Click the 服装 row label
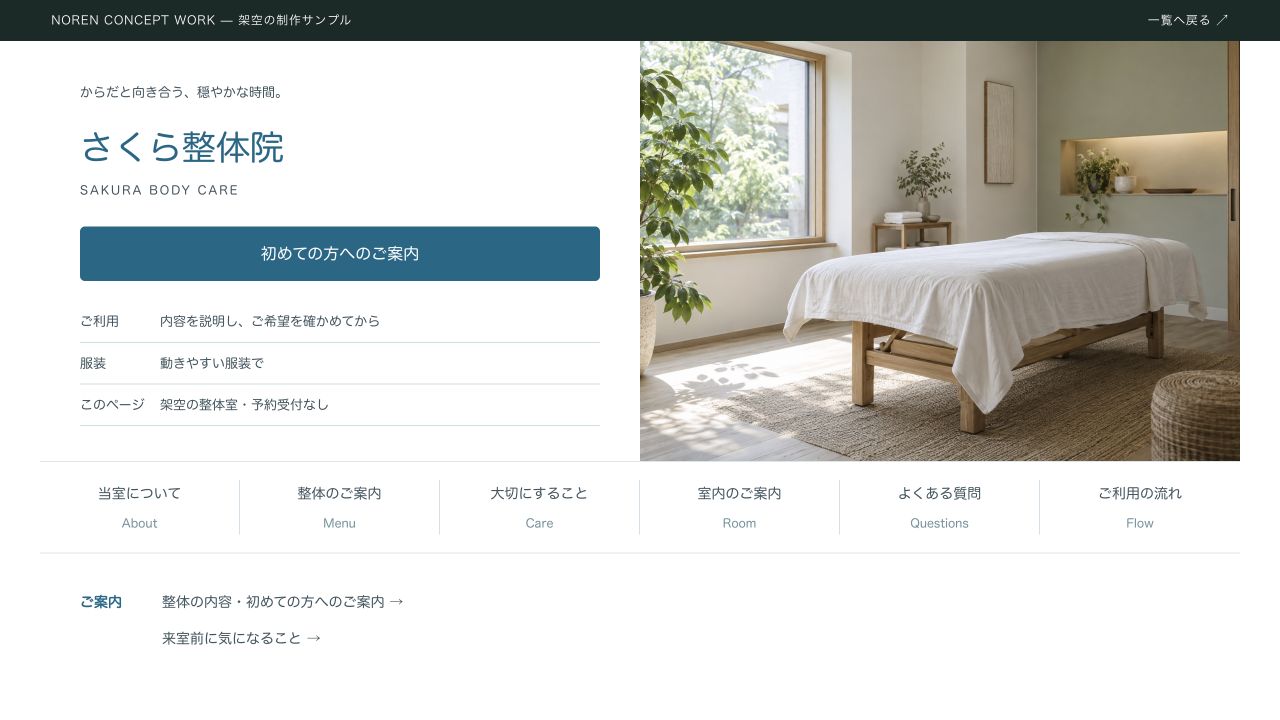The height and width of the screenshot is (720, 1280). 93,363
